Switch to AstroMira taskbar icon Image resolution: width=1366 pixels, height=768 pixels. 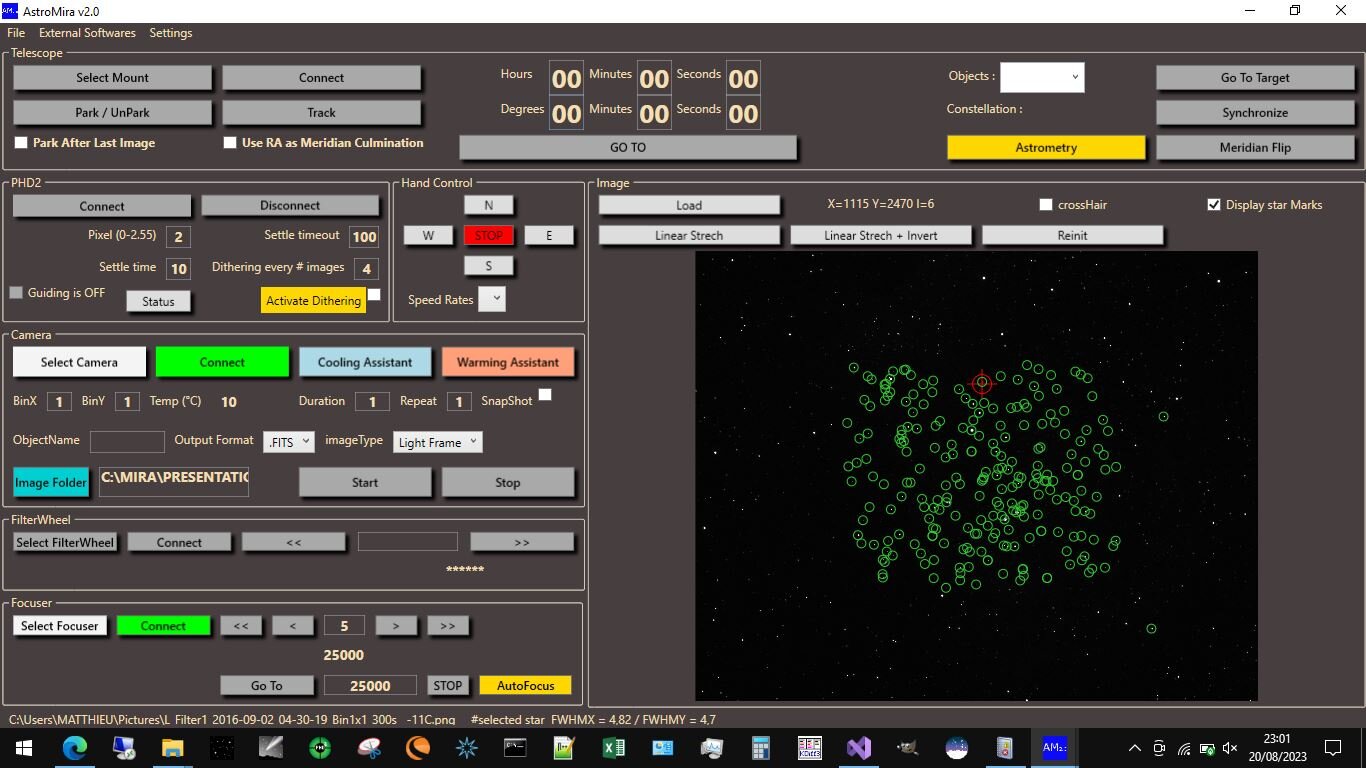pos(1055,747)
